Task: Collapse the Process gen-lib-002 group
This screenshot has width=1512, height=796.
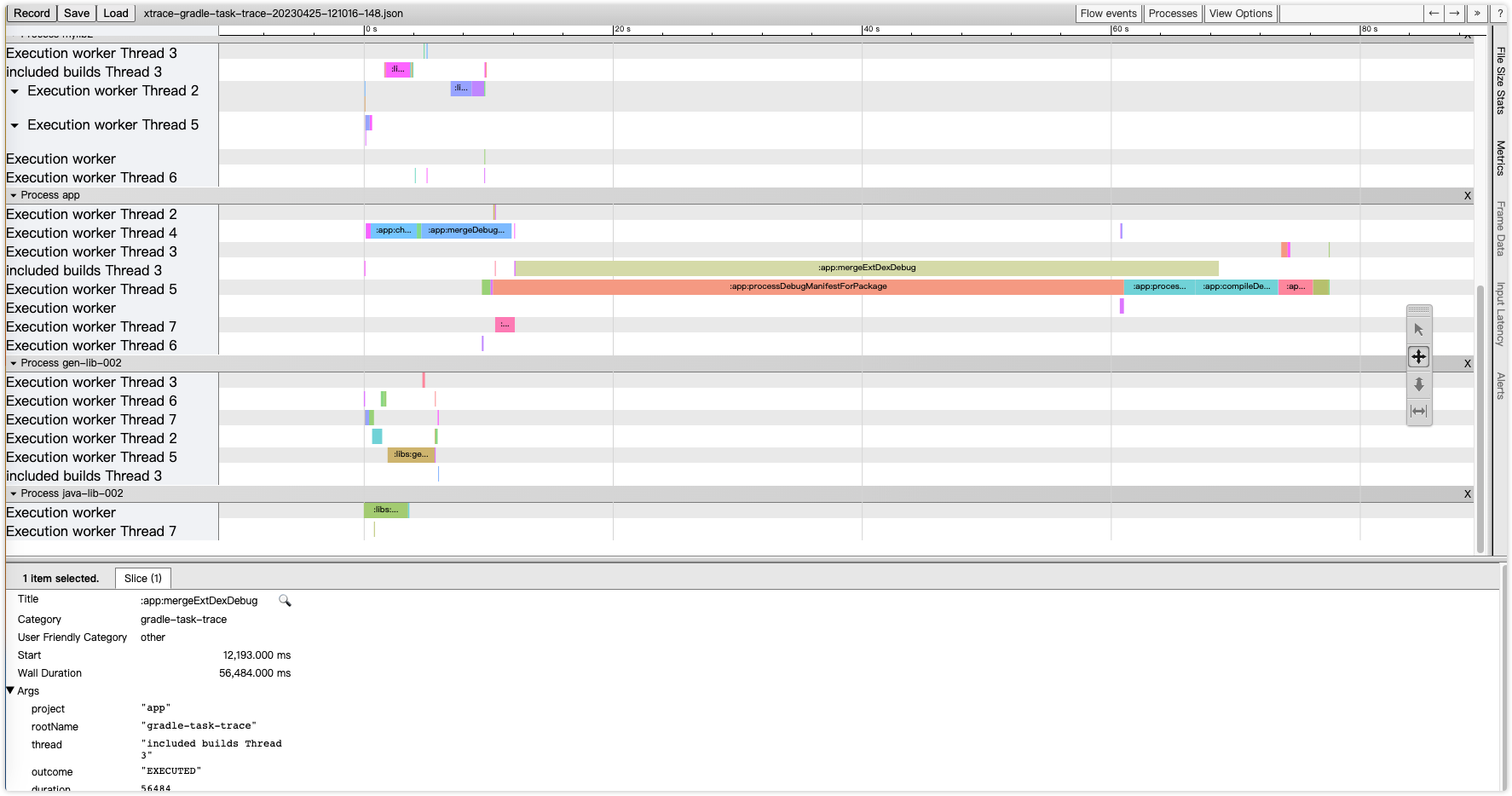Action: 14,363
